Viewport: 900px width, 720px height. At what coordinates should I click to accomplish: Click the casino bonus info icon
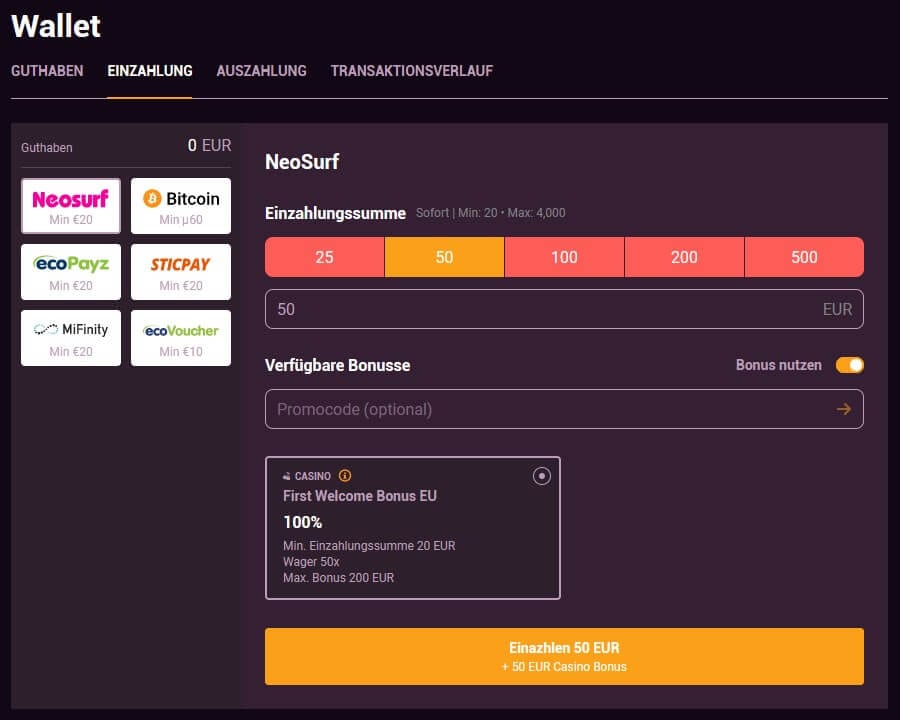tap(345, 476)
